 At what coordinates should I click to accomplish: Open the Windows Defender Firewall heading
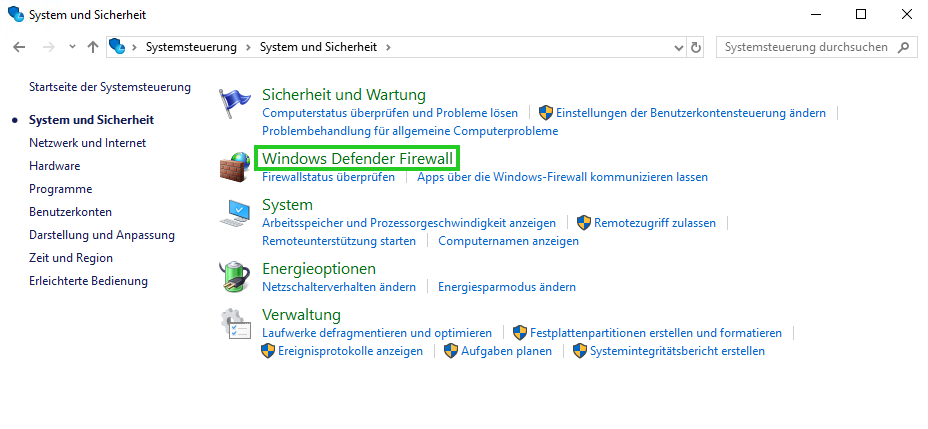tap(357, 159)
